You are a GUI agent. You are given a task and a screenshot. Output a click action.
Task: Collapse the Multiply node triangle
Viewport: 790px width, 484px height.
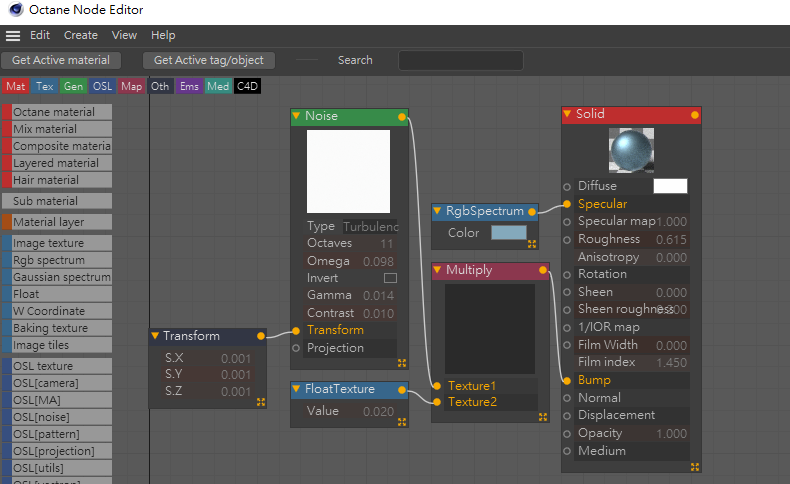click(x=437, y=270)
